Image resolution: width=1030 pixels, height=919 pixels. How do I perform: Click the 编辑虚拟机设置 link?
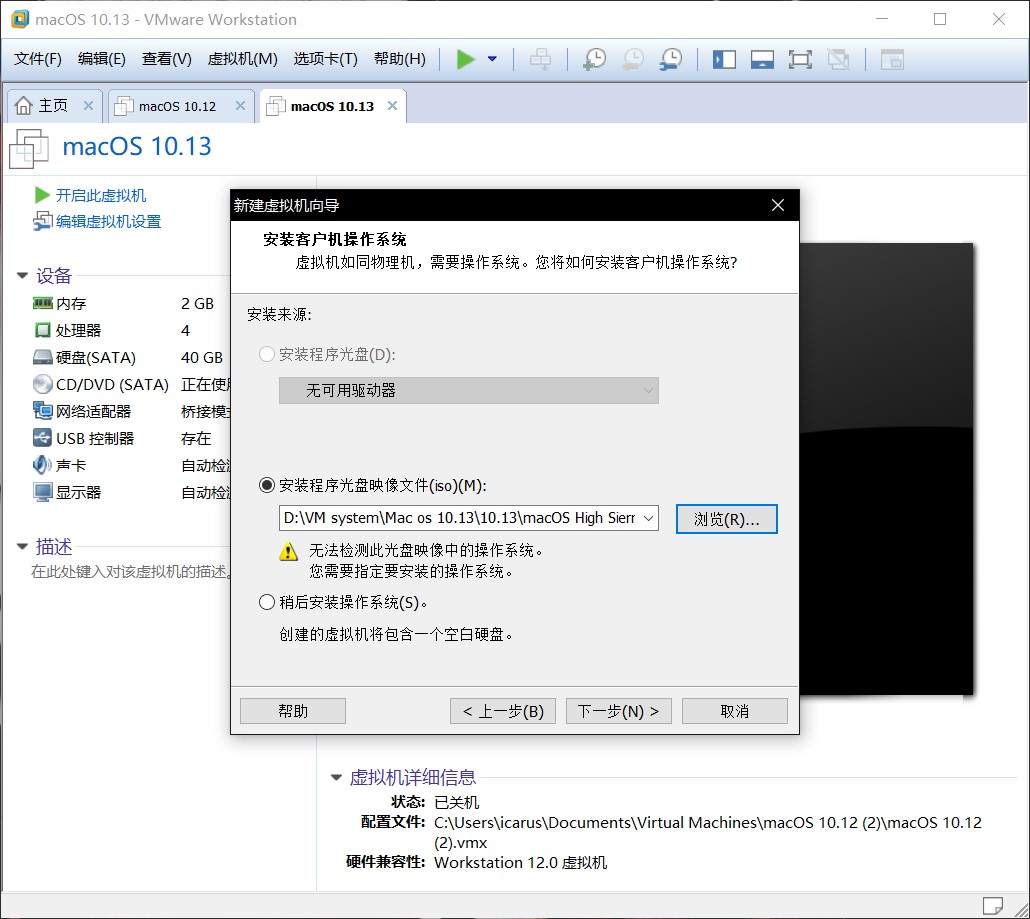tap(108, 221)
